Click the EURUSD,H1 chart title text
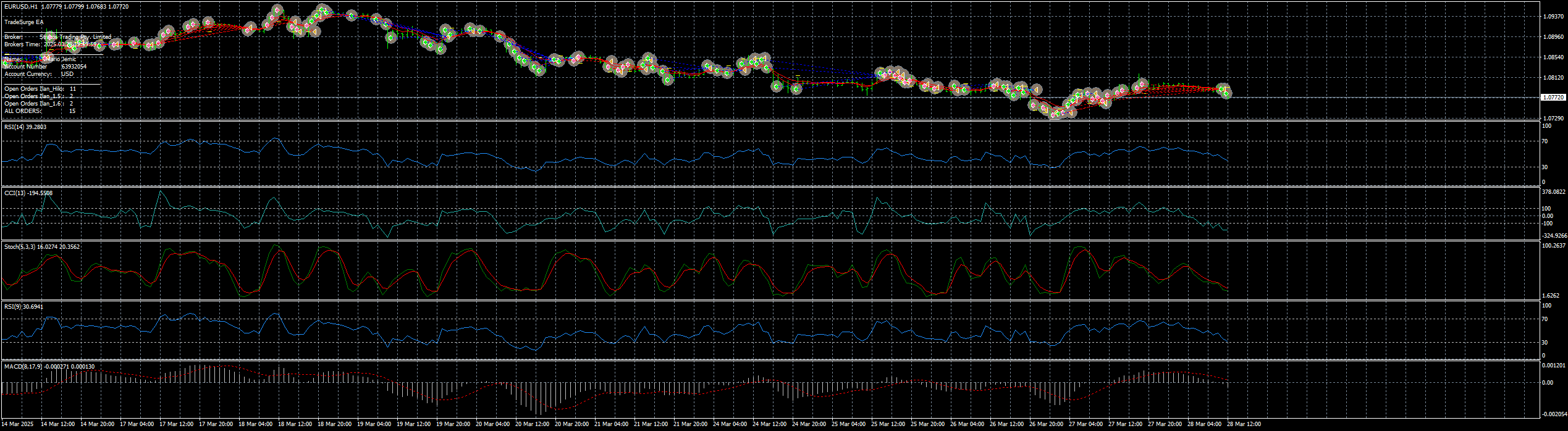Image resolution: width=1568 pixels, height=431 pixels. (x=20, y=6)
